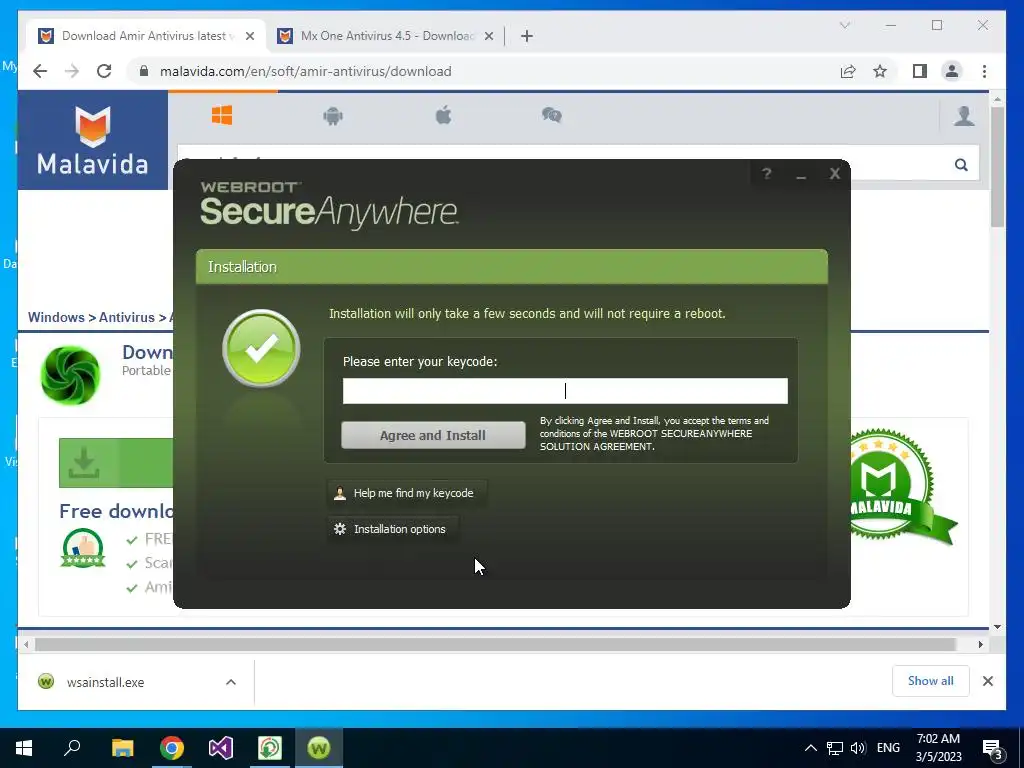1024x768 pixels.
Task: Open the Malavida forum chat bubbles icon
Action: click(552, 116)
